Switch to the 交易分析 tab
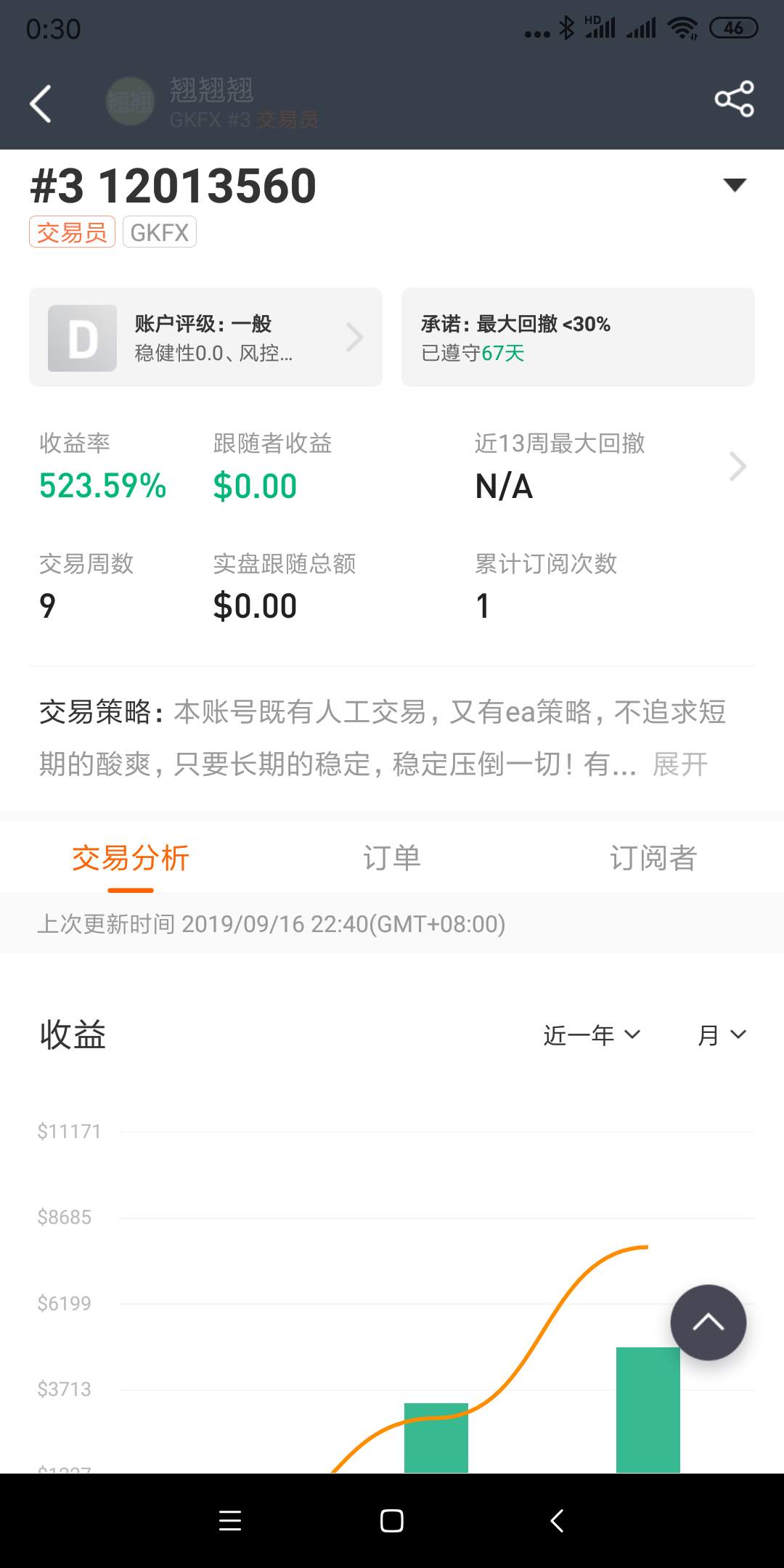 click(x=131, y=858)
